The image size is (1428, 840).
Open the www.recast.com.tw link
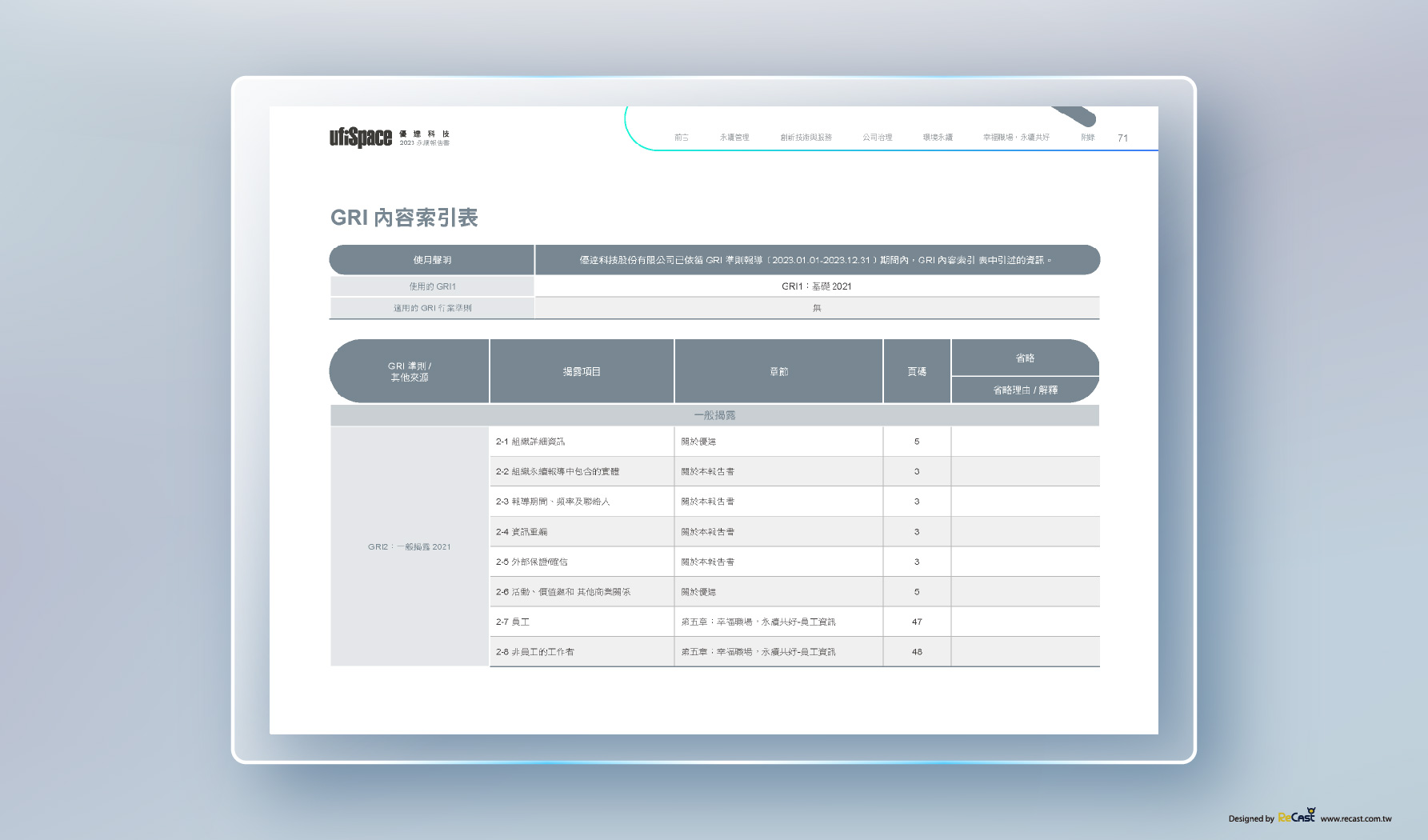click(1356, 818)
